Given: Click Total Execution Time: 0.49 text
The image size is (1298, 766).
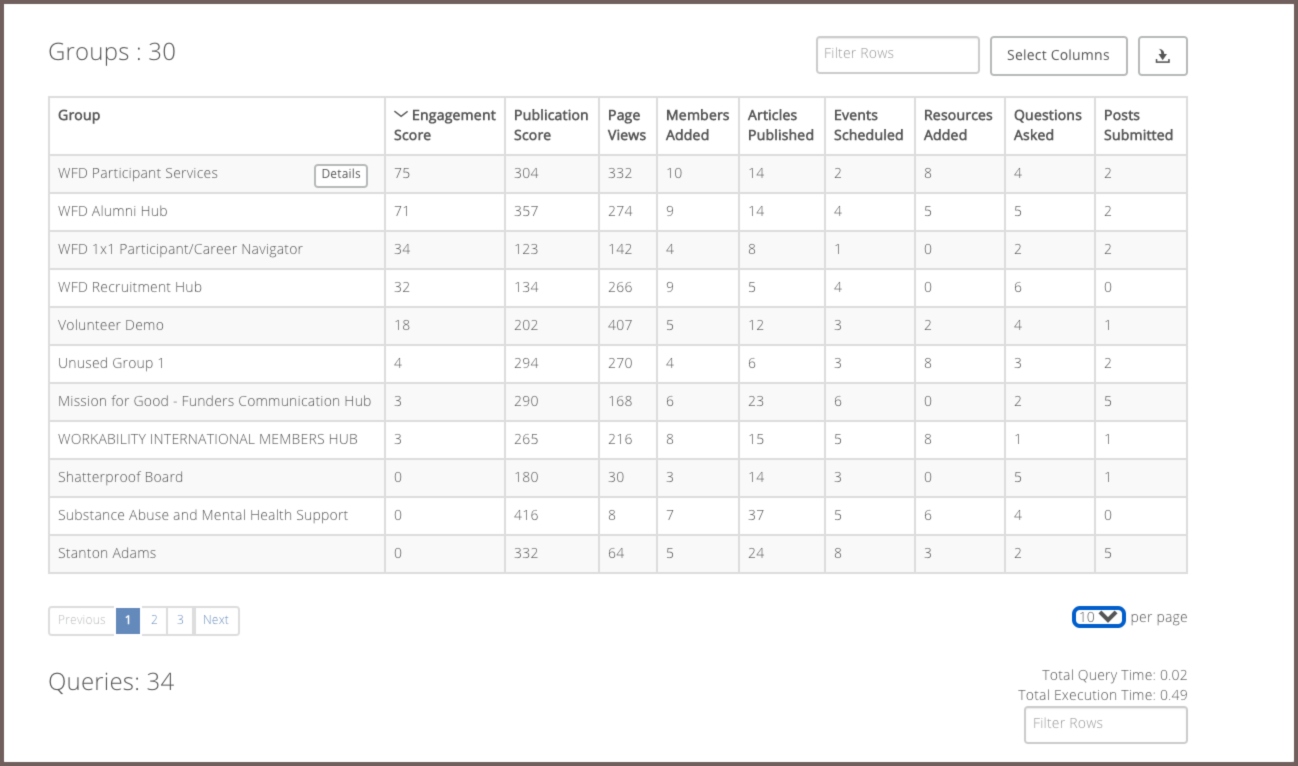Looking at the screenshot, I should click(x=1103, y=695).
